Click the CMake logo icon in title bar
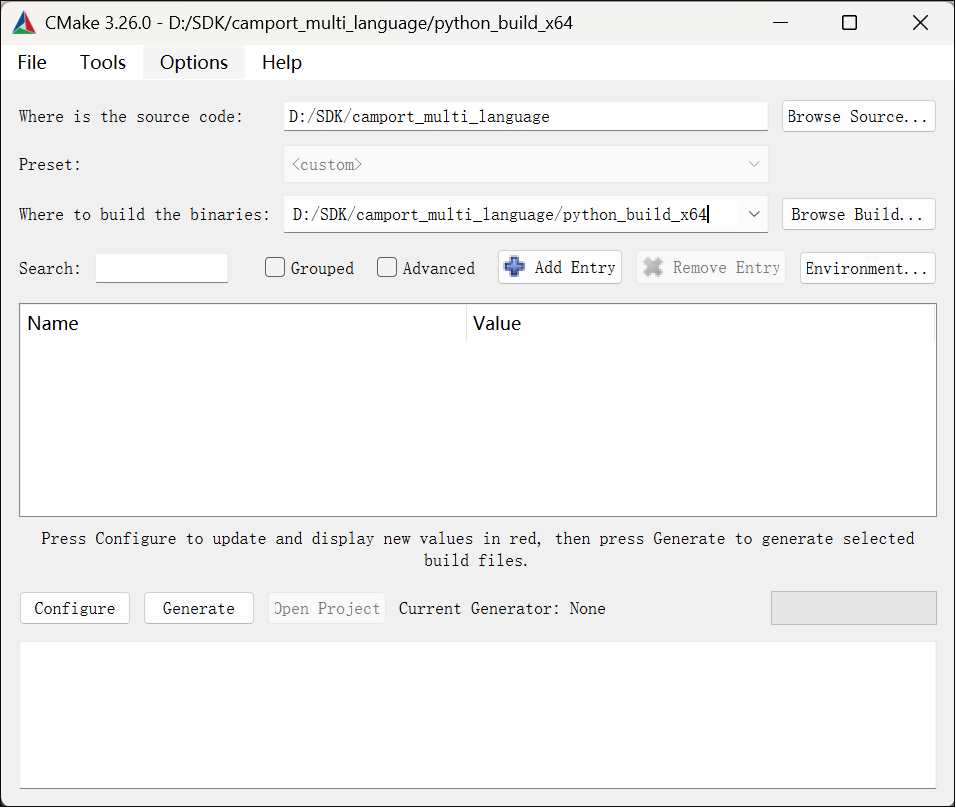 pyautogui.click(x=24, y=23)
